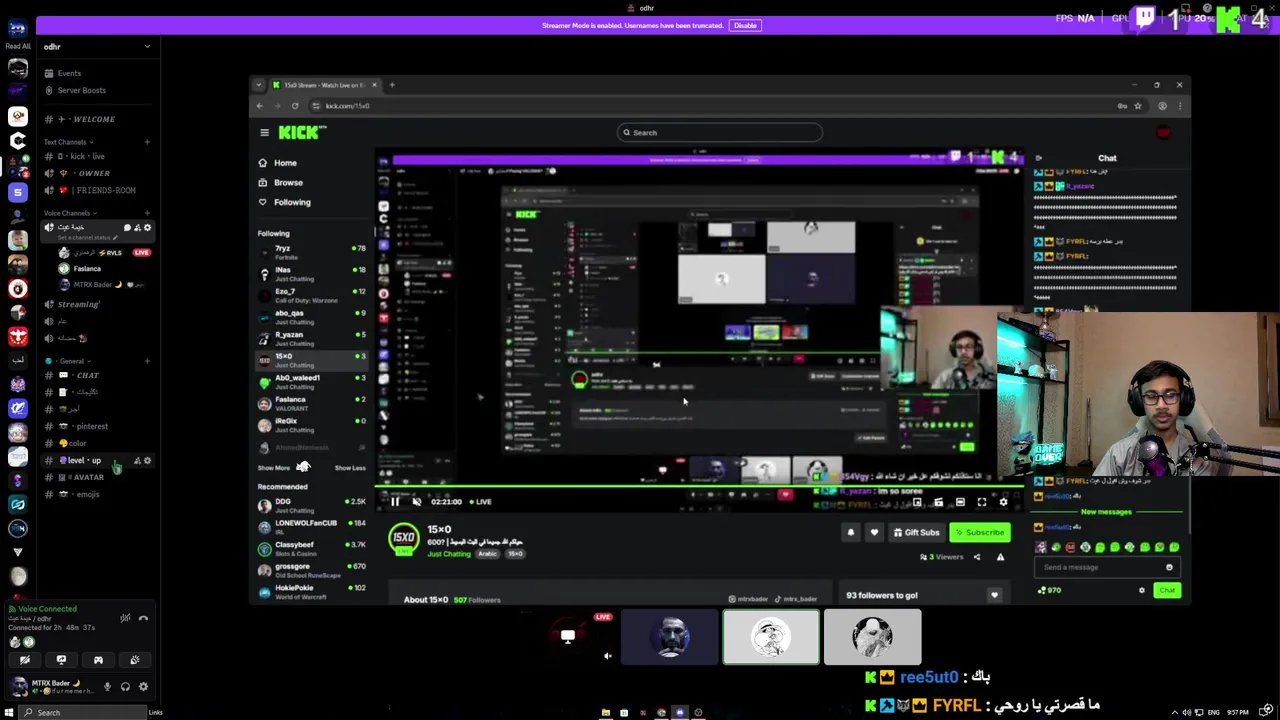Create invite for level · up channel
This screenshot has width=1280, height=720.
pyautogui.click(x=137, y=461)
